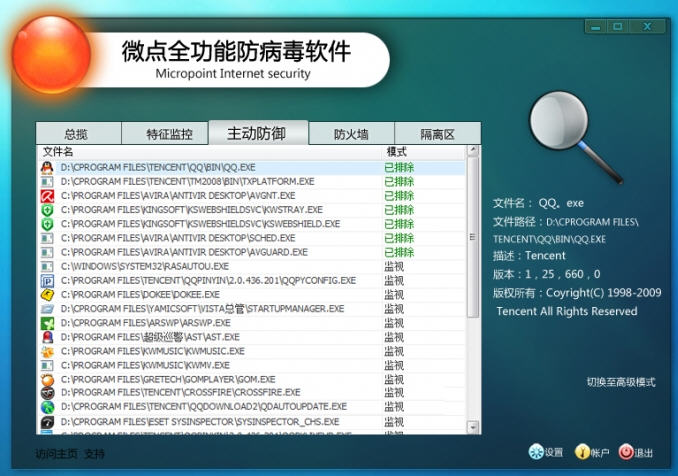The width and height of the screenshot is (678, 476).
Task: Click 访问主页 link
Action: (x=56, y=454)
